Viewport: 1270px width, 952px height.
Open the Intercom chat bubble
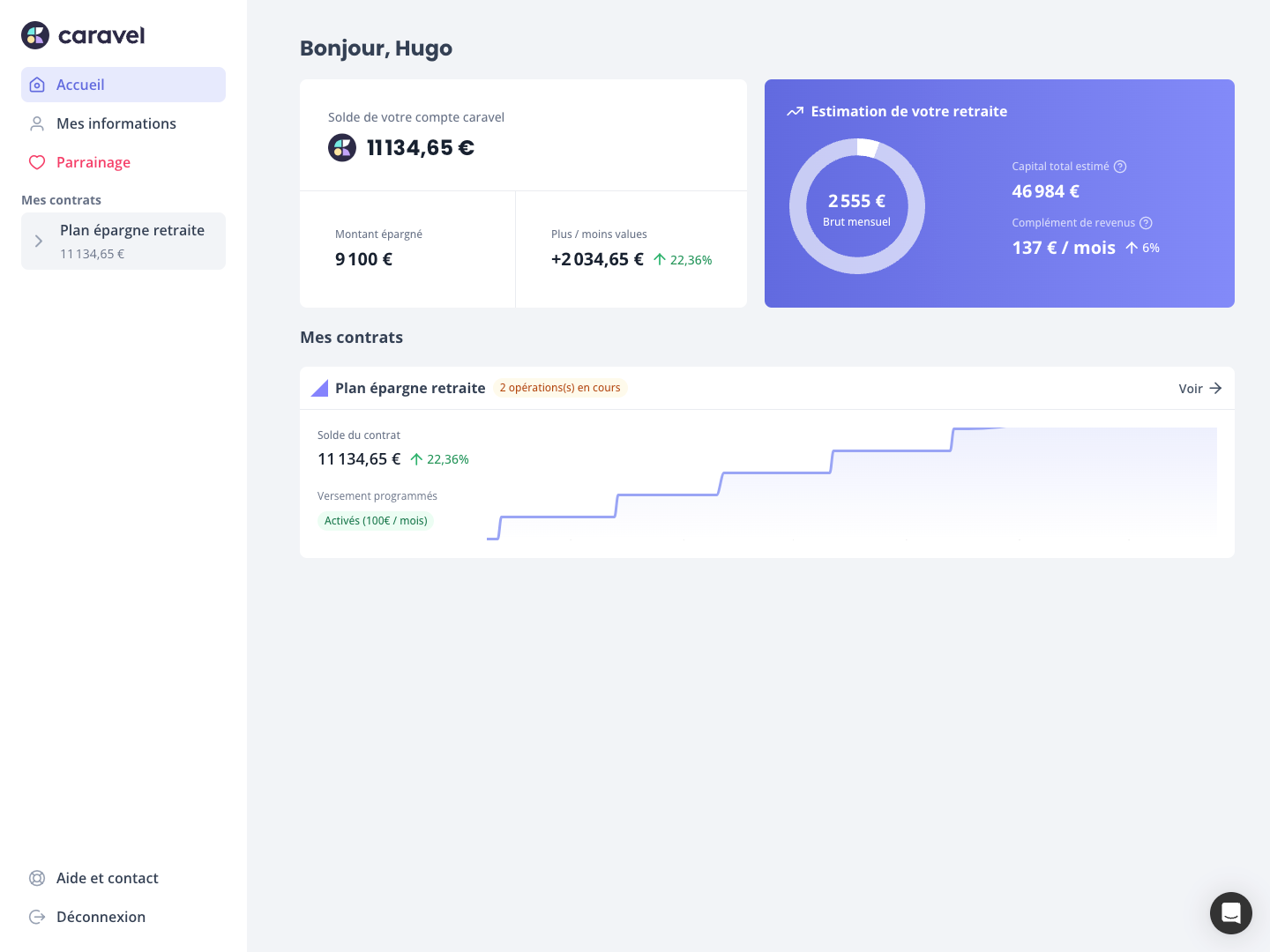1231,913
